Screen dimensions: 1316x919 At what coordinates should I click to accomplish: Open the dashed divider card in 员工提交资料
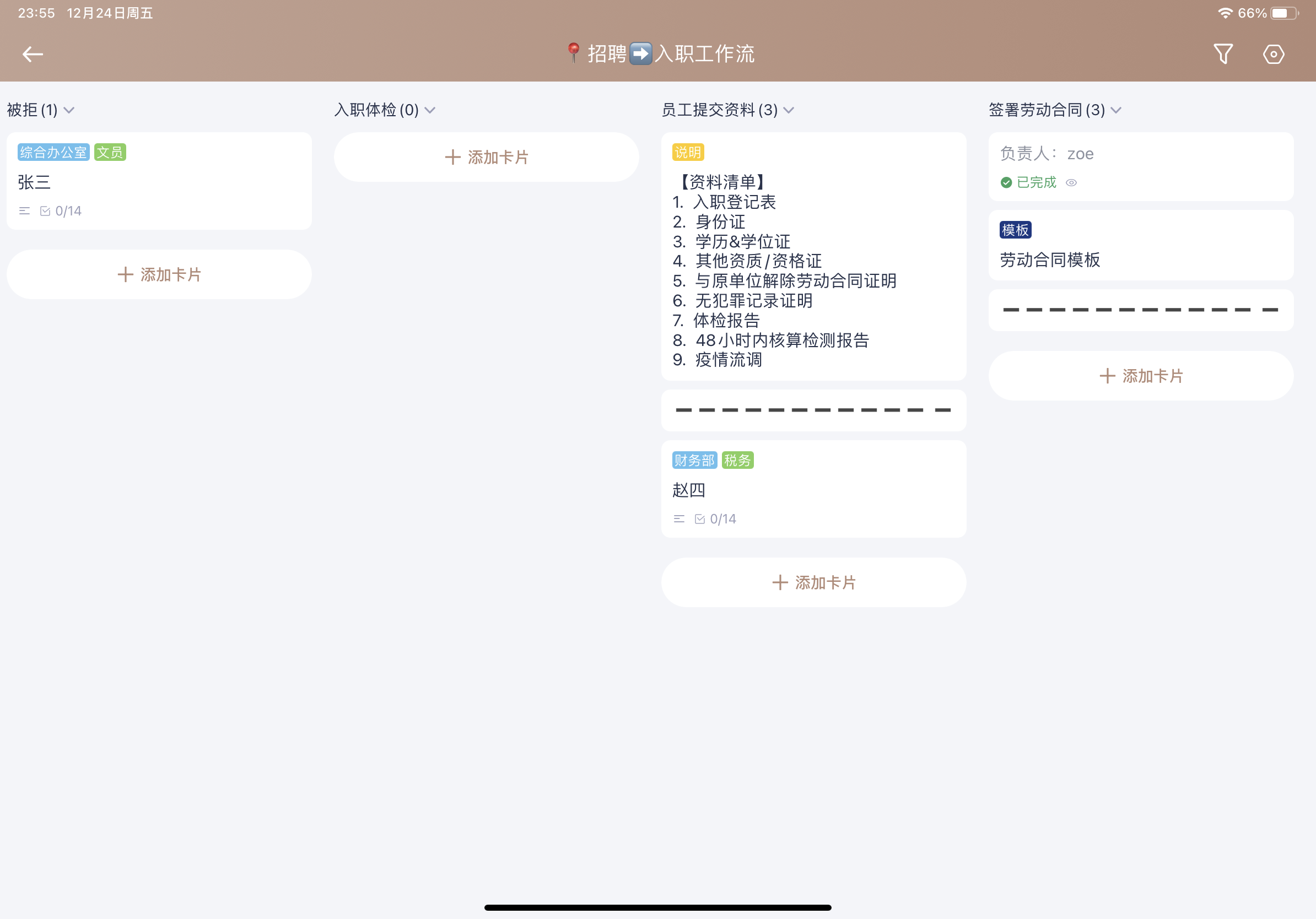tap(813, 410)
